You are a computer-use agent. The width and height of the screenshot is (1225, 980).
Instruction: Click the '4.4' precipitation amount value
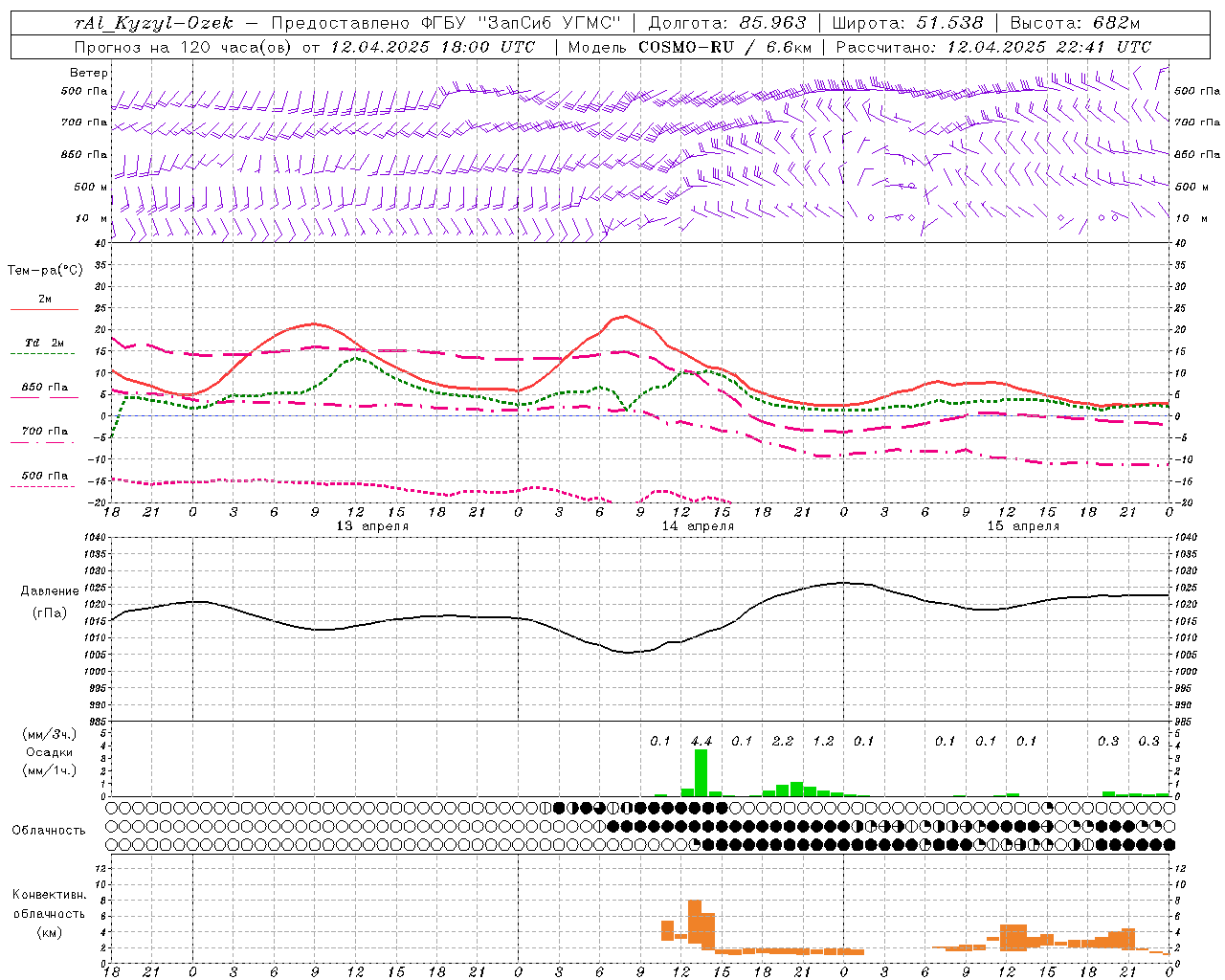[701, 741]
